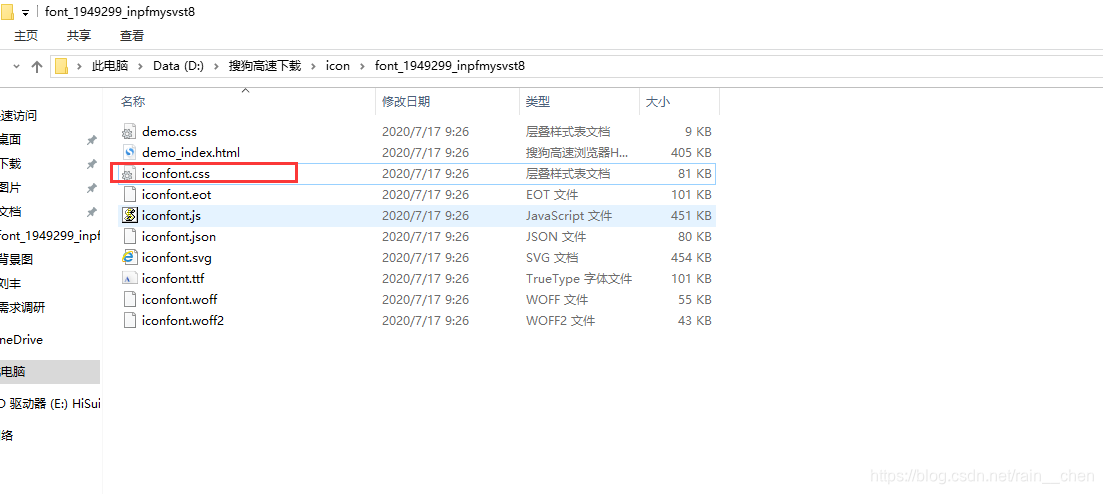Select the iconfont.css file name
Image resolution: width=1103 pixels, height=494 pixels.
point(176,173)
